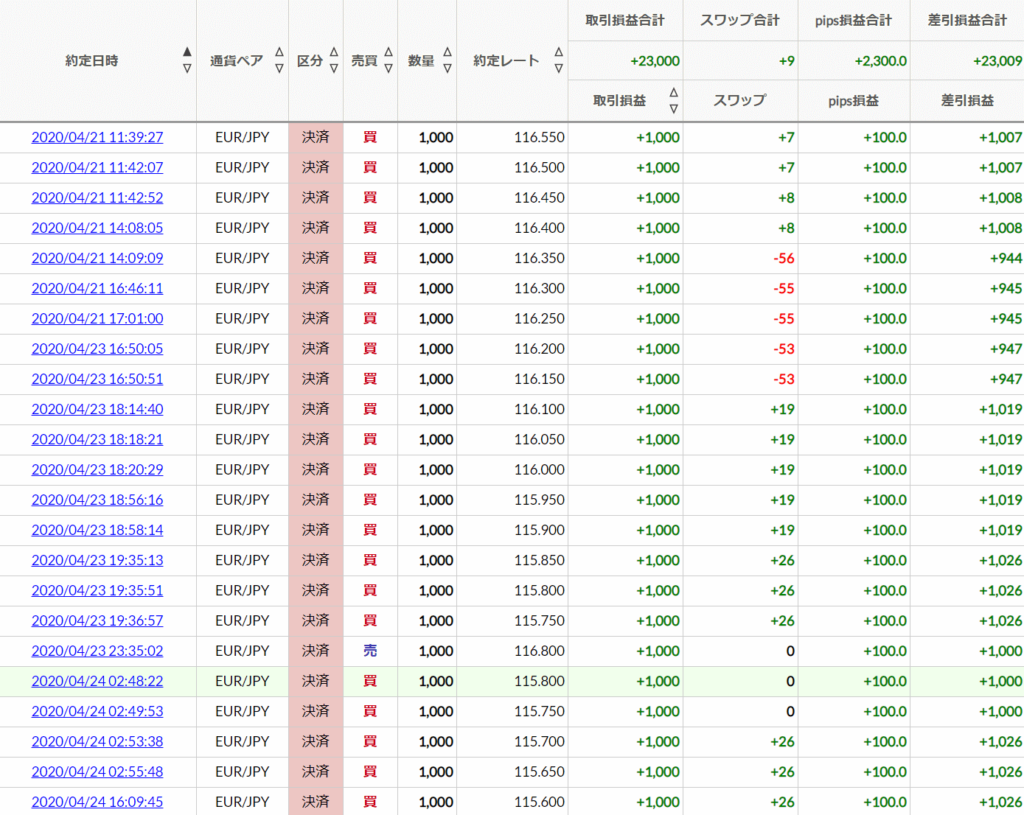Open trade 2020/04/23 18:58:14
Image resolution: width=1024 pixels, height=815 pixels.
click(x=97, y=530)
